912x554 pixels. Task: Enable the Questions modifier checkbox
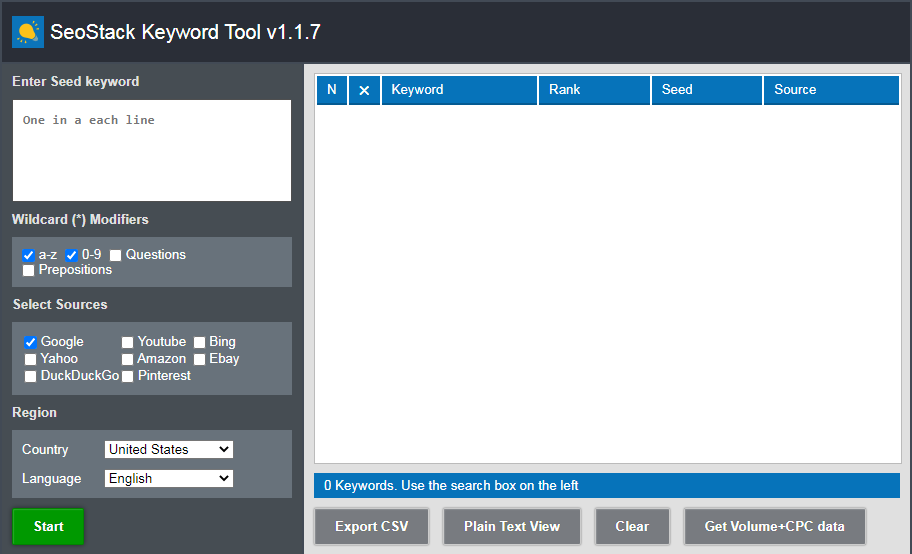[116, 255]
